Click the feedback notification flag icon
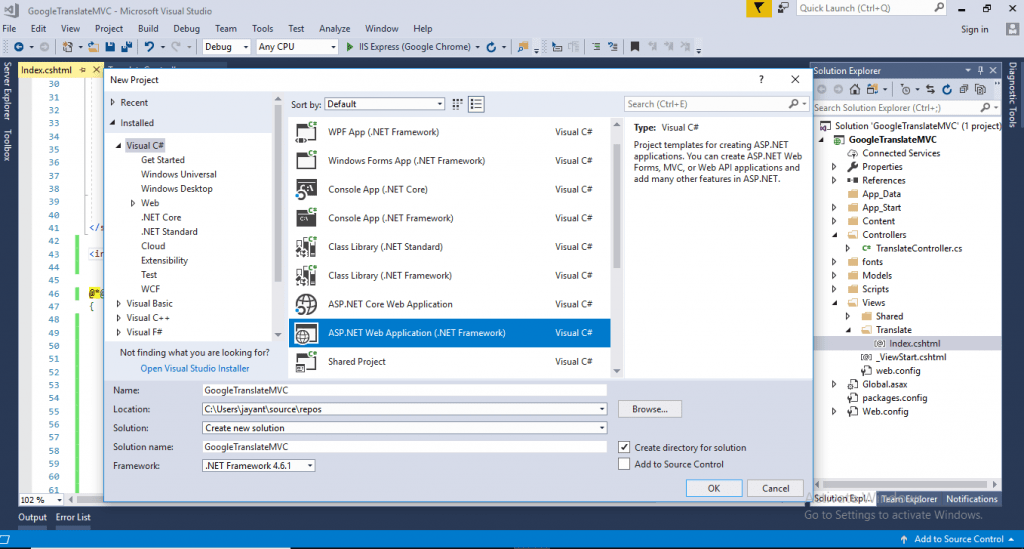1024x549 pixels. (x=758, y=8)
